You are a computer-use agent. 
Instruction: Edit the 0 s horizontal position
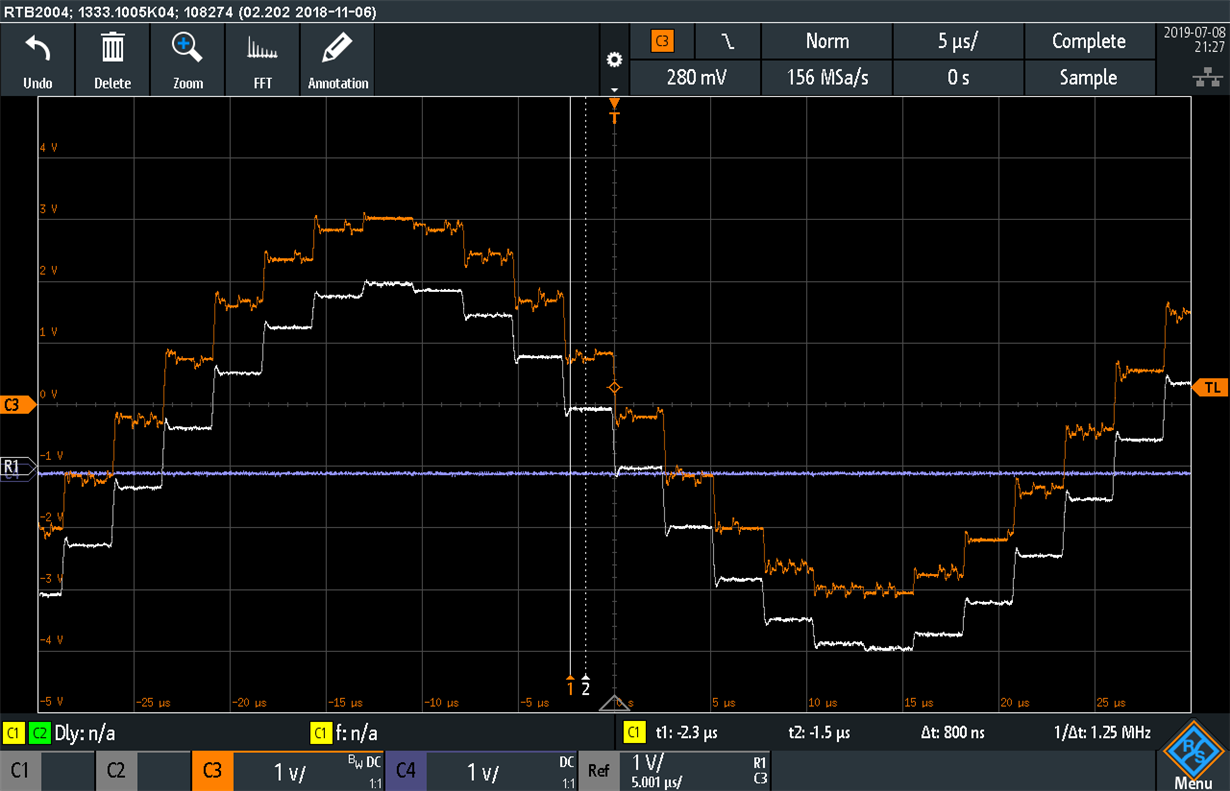pyautogui.click(x=958, y=77)
